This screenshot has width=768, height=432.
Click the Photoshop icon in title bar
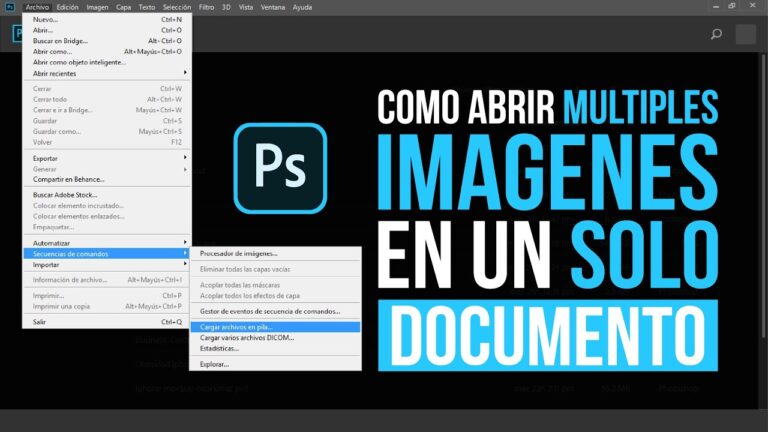10,7
